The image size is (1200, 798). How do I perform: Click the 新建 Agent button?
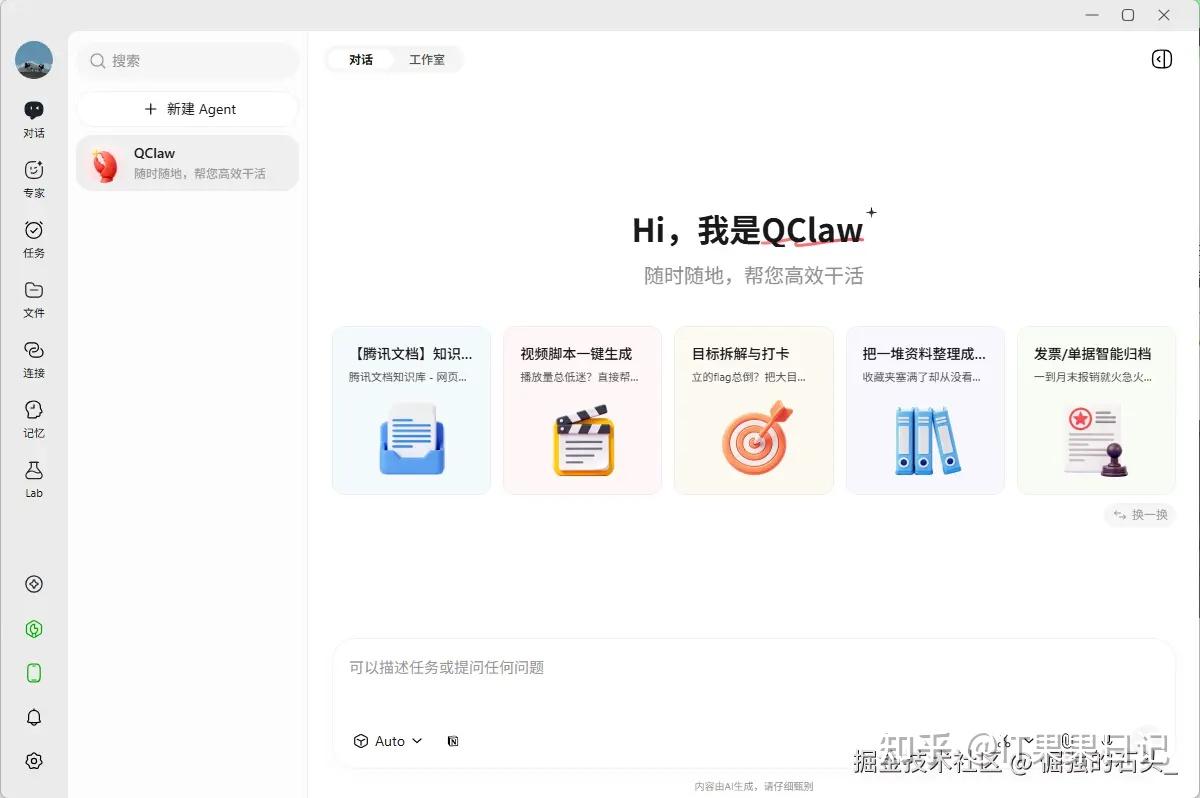point(188,109)
